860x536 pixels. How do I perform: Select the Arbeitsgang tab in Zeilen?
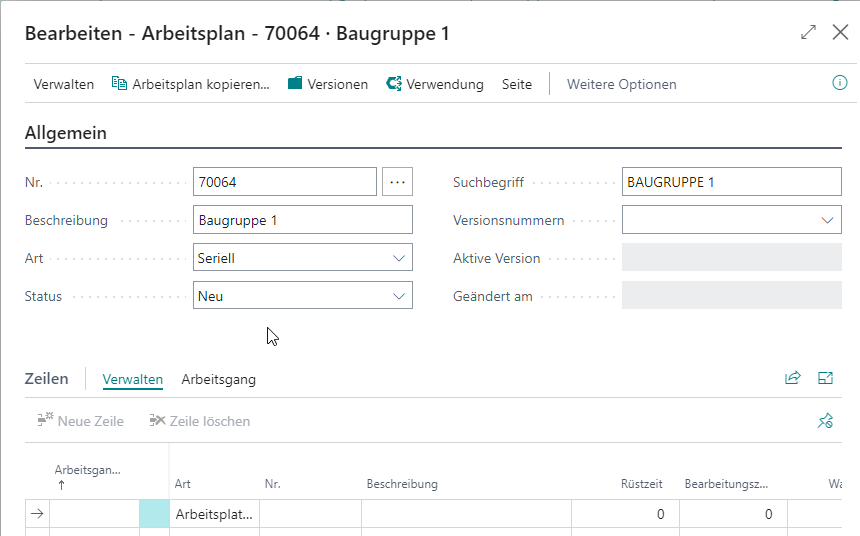point(218,379)
